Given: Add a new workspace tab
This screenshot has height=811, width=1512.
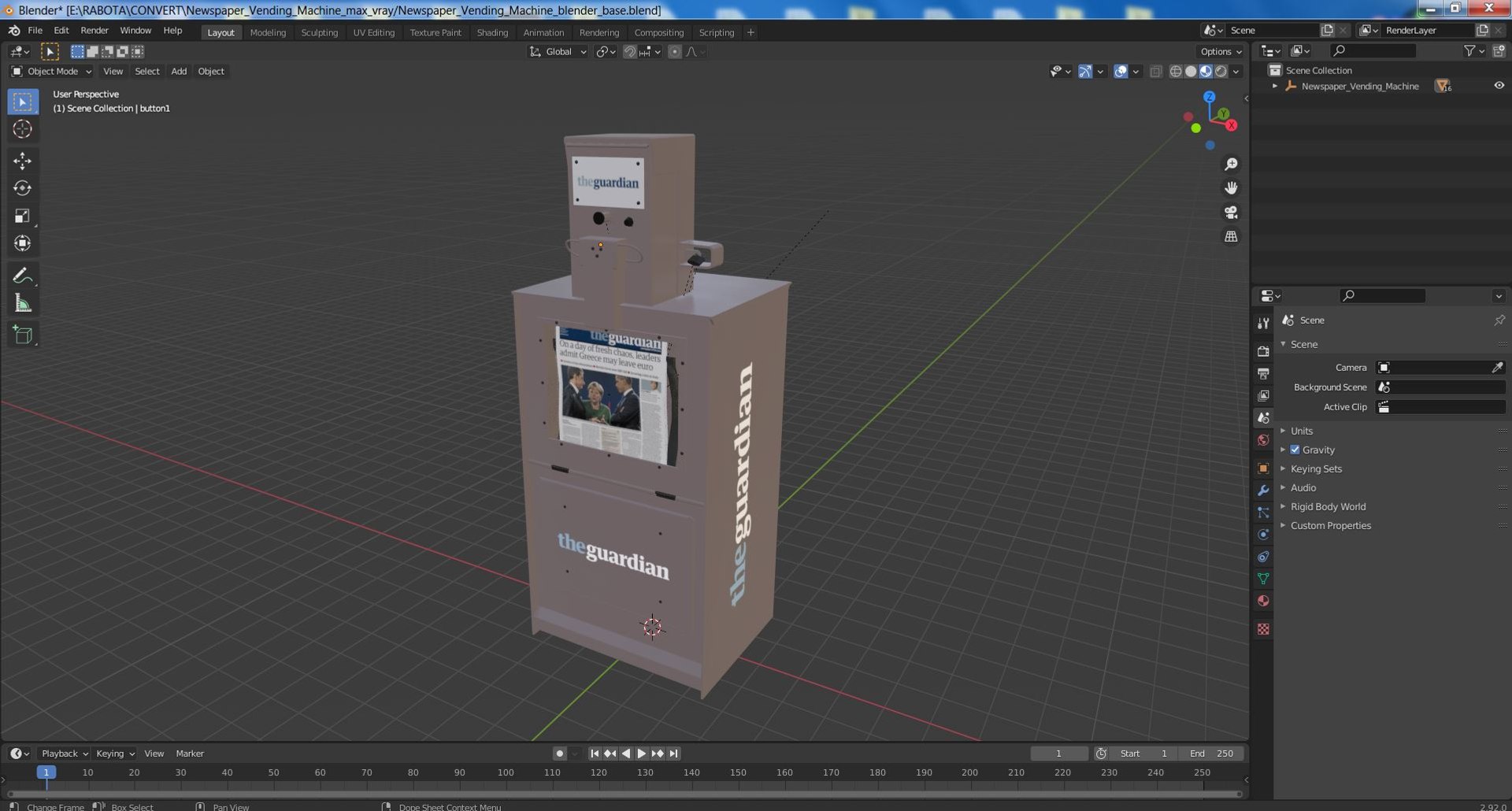Looking at the screenshot, I should [x=750, y=32].
